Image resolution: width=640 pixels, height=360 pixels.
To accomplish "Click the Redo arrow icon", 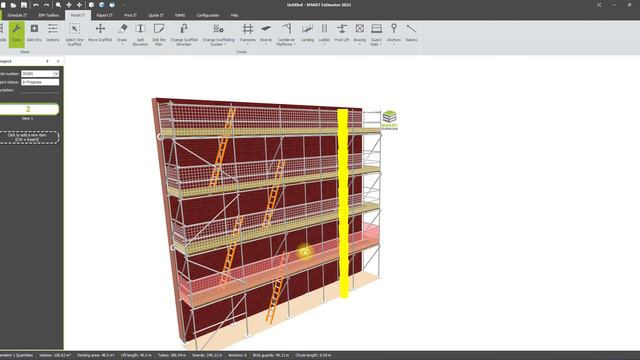I will (46, 5).
